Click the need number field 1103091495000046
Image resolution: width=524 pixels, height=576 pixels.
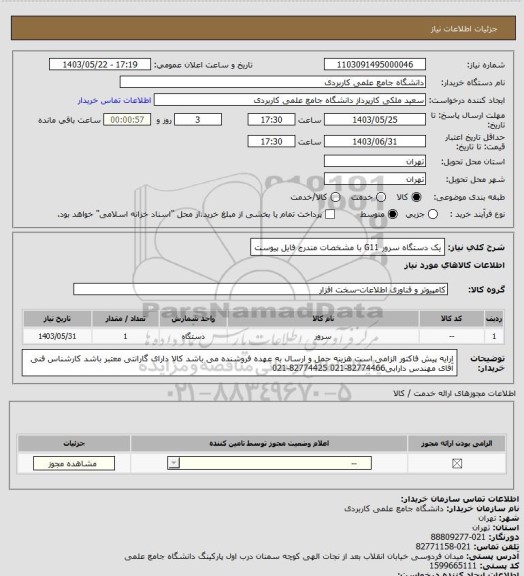(x=375, y=65)
